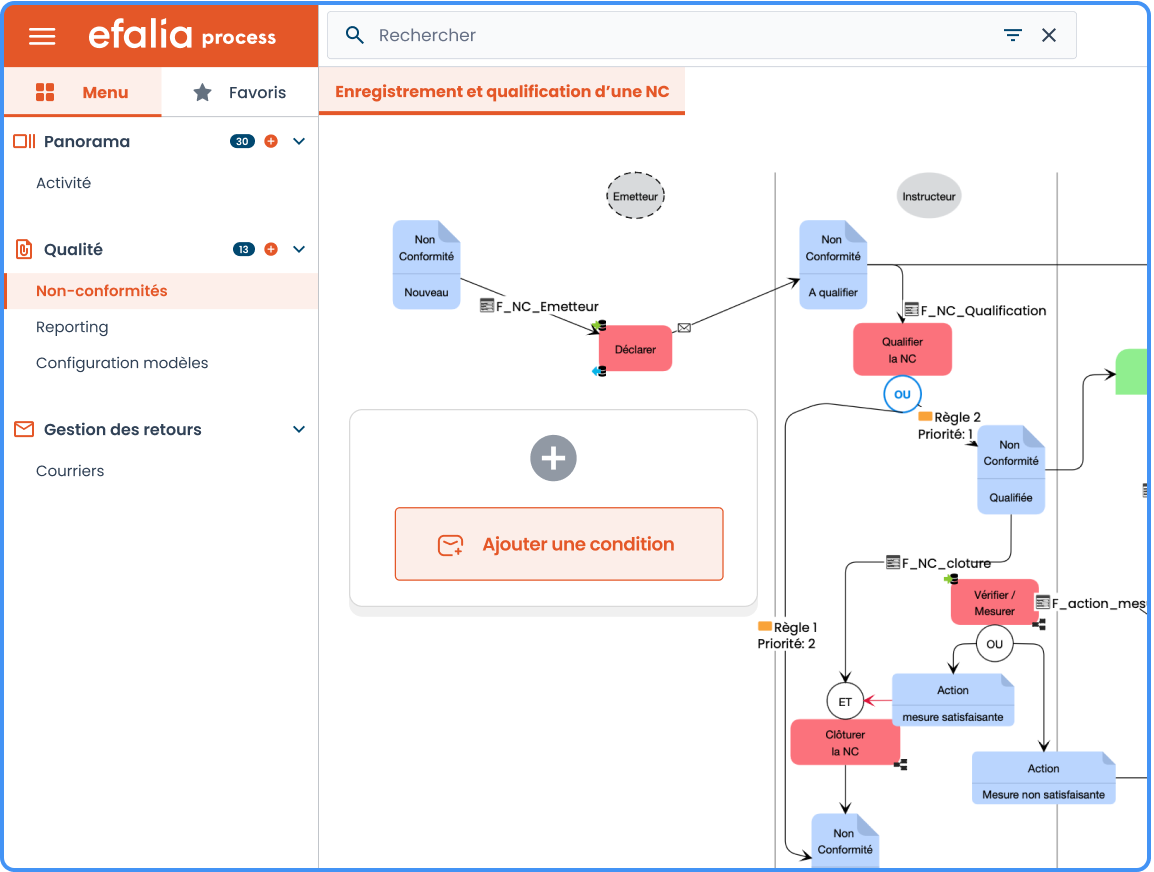Collapse the Panorama section chevron

299,141
